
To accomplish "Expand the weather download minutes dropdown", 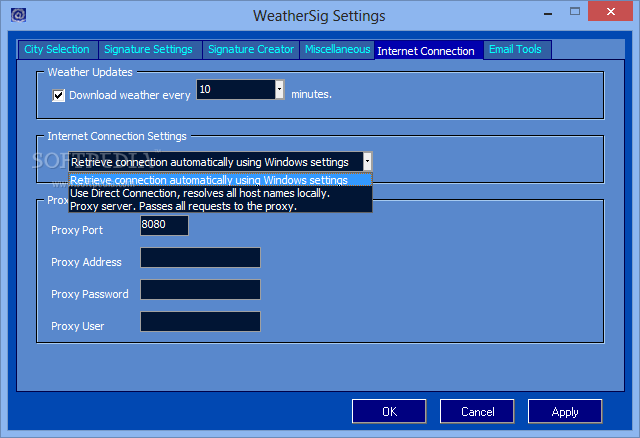I will (280, 90).
